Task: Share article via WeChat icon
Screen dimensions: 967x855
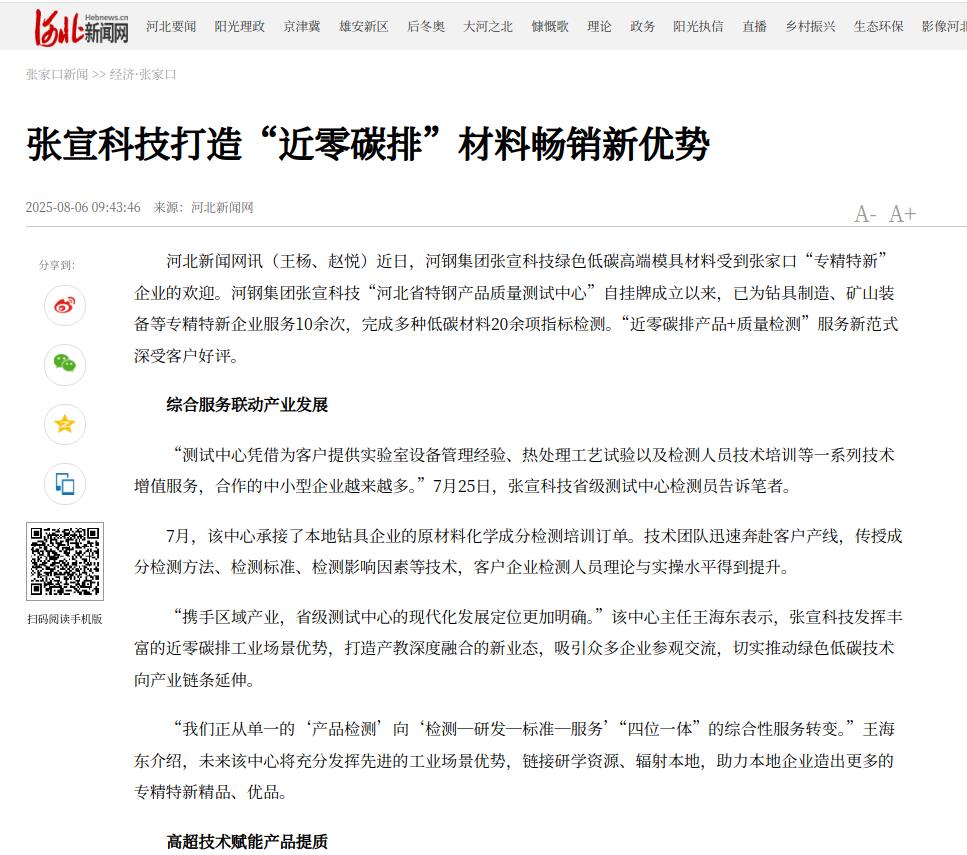Action: click(65, 364)
